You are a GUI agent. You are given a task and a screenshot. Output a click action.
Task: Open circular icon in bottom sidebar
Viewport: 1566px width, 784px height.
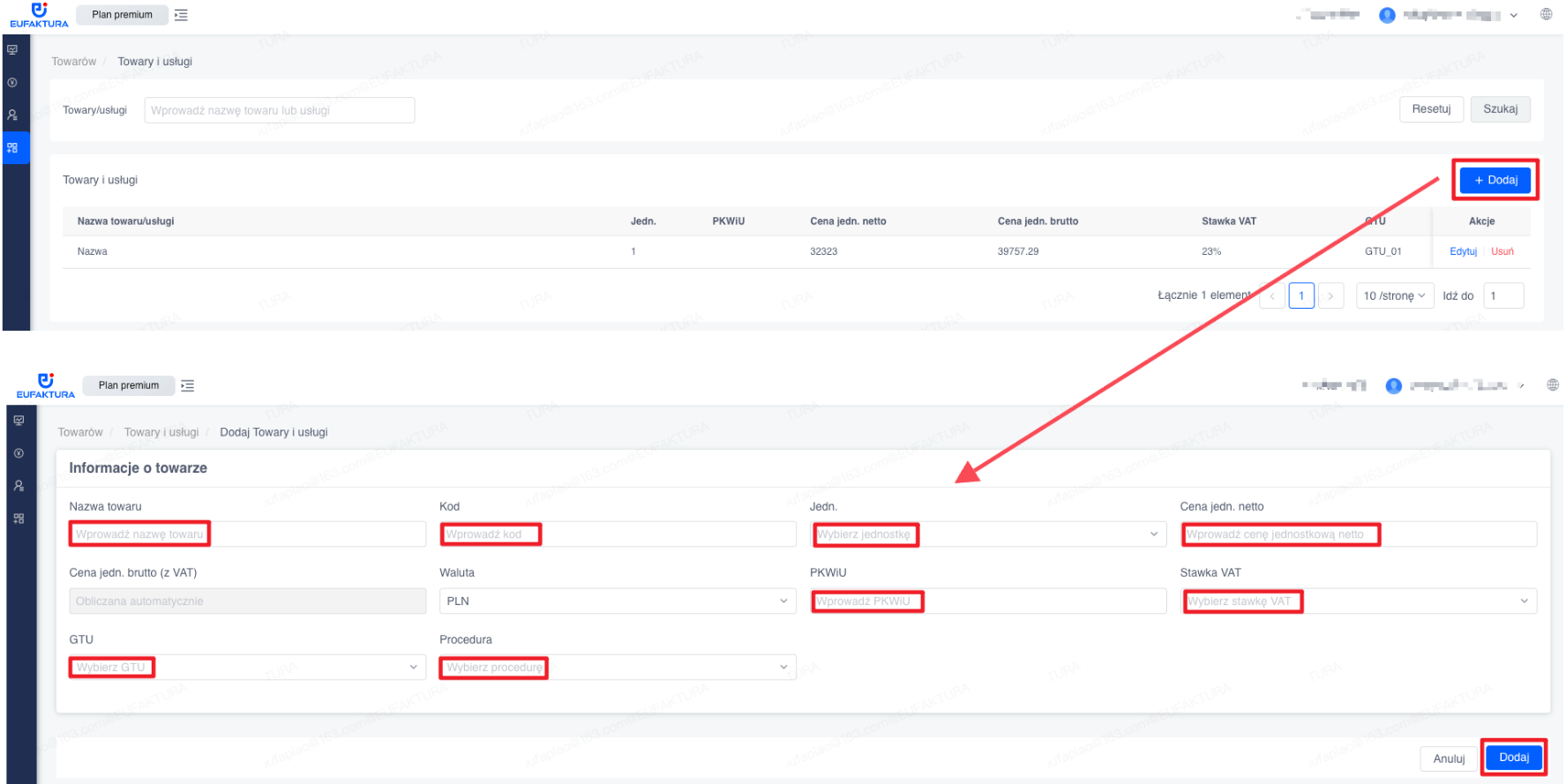[19, 453]
